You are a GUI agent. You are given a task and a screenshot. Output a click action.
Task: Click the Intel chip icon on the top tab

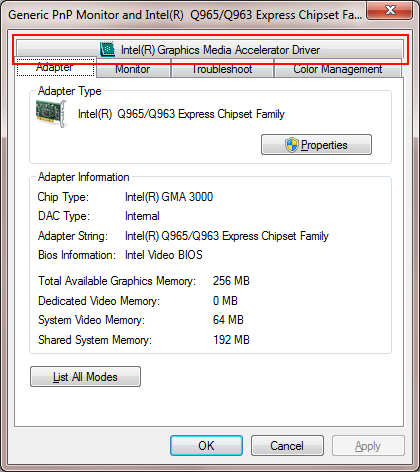[x=107, y=49]
